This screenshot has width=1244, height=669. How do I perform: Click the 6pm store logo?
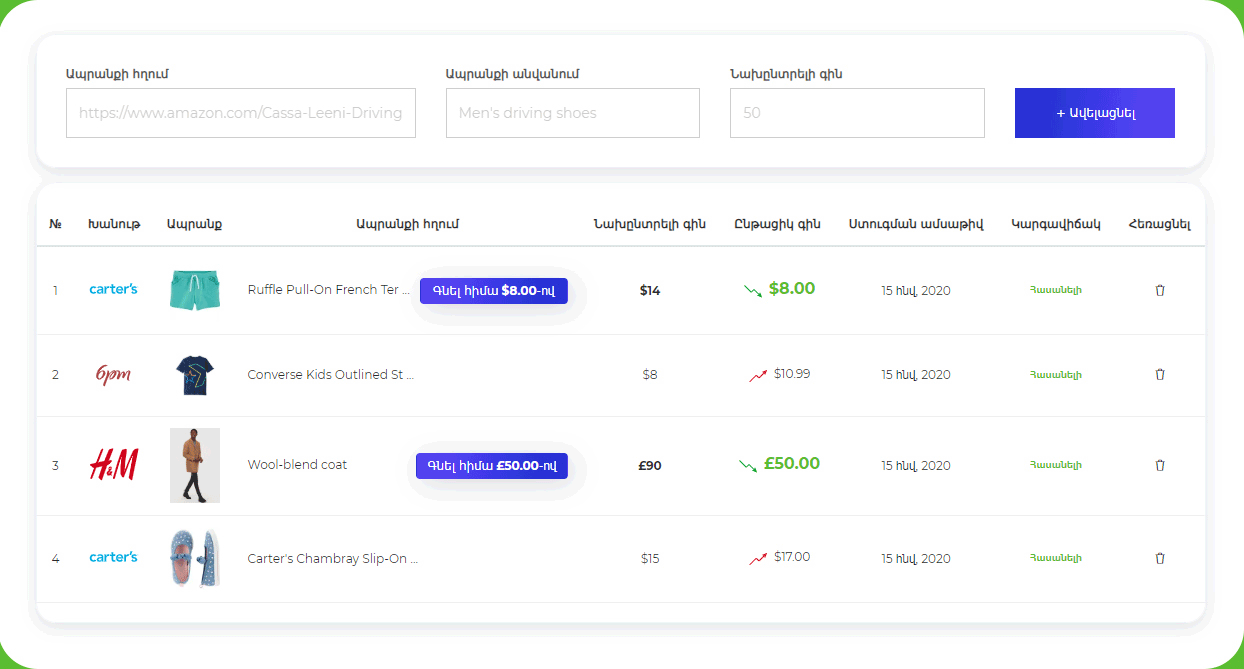(113, 374)
